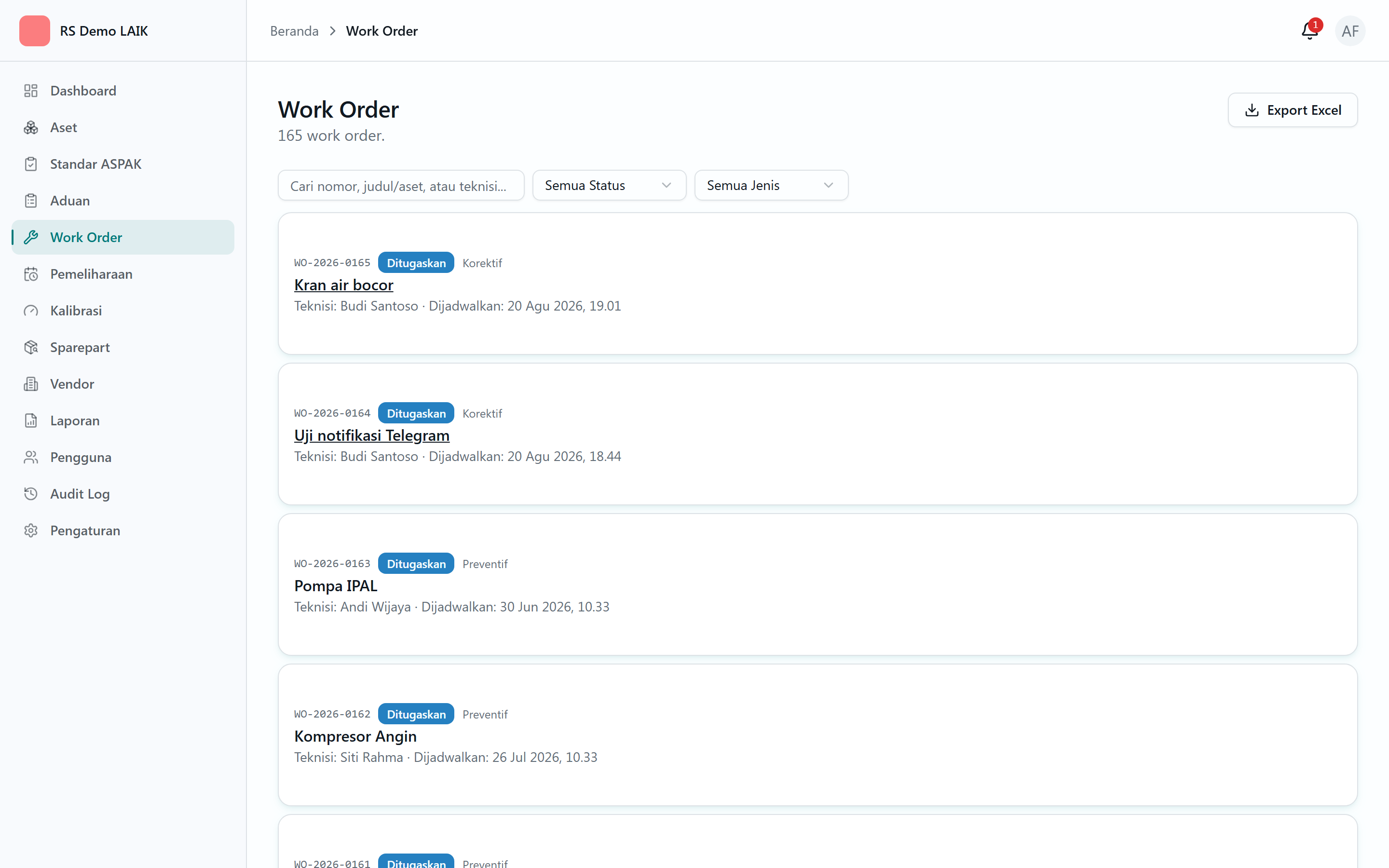This screenshot has height=868, width=1389.
Task: Open Standar ASPAK in the sidebar
Action: 123,164
